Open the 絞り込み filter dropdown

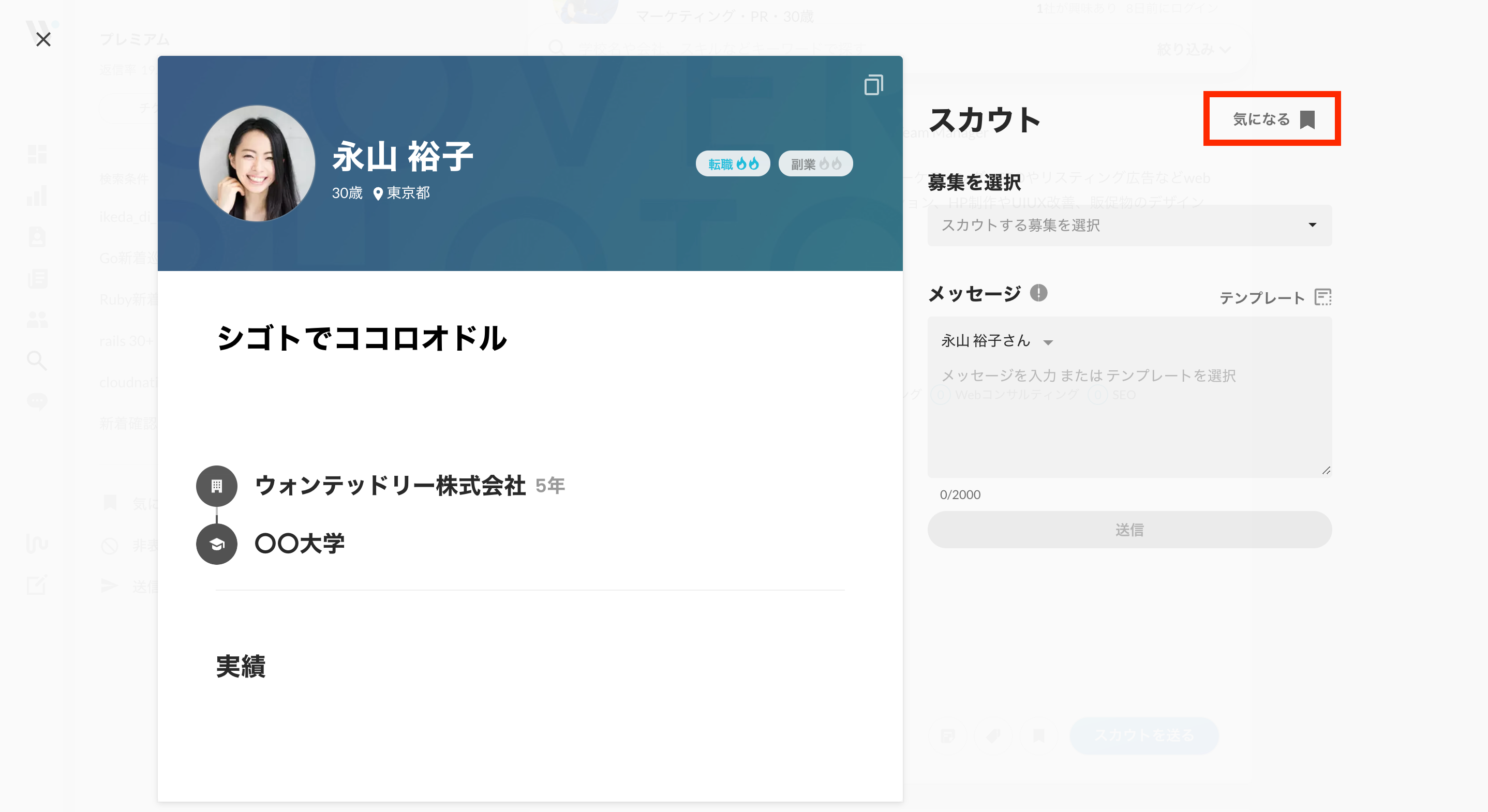tap(1194, 49)
